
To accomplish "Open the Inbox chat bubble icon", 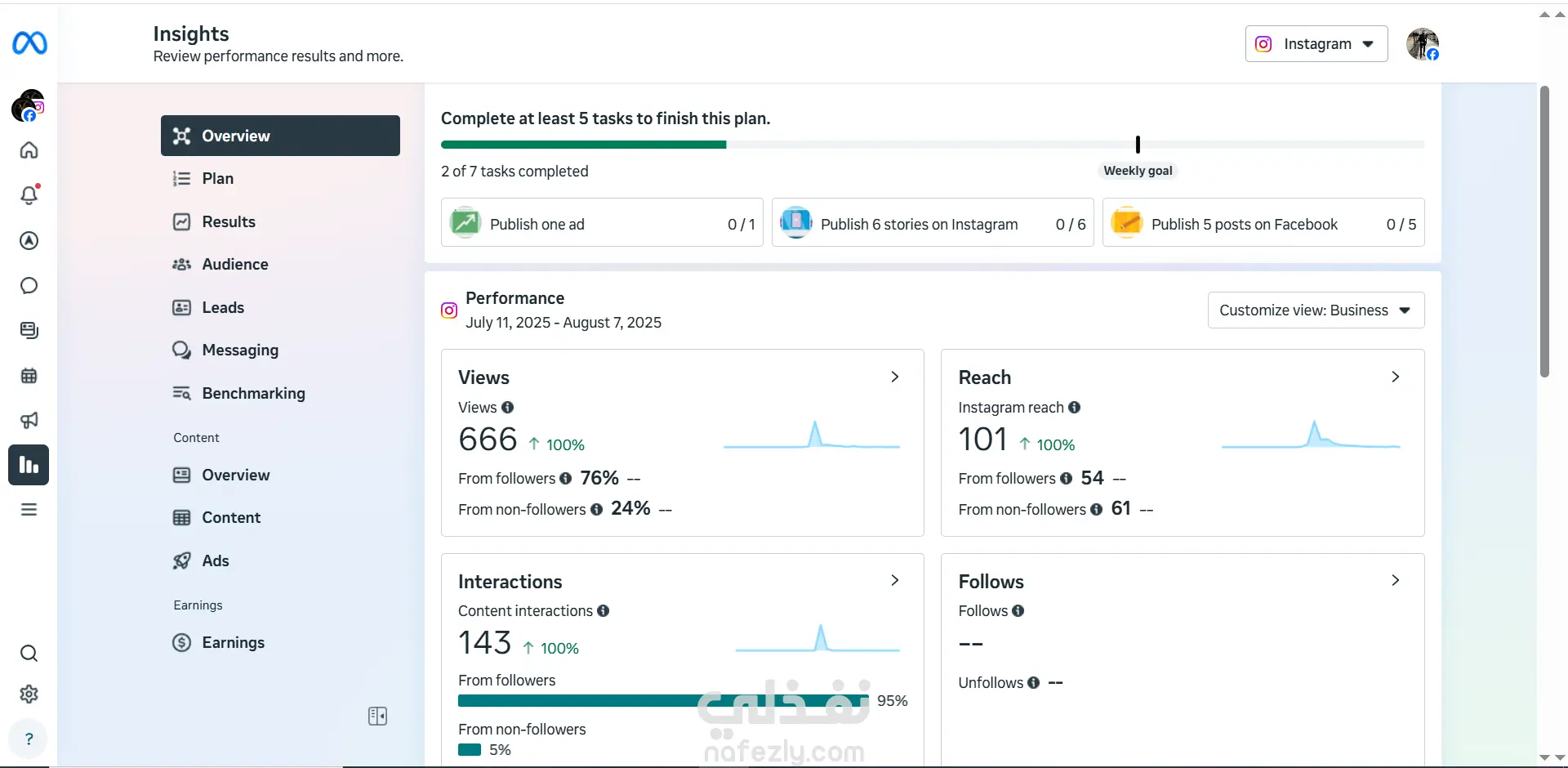I will (29, 286).
